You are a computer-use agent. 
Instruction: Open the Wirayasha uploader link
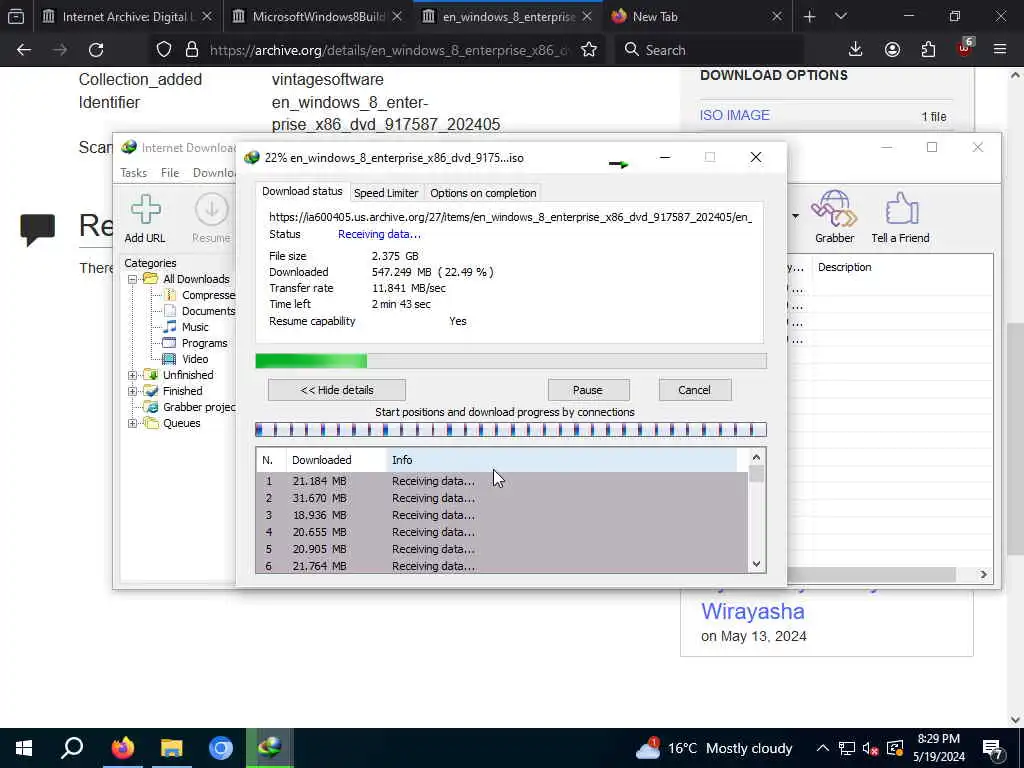click(752, 611)
